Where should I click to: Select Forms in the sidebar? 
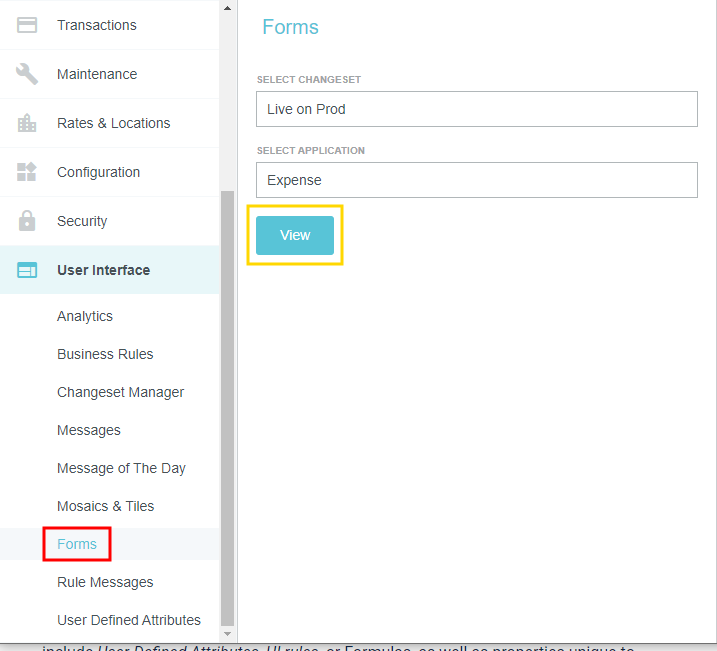click(x=77, y=544)
